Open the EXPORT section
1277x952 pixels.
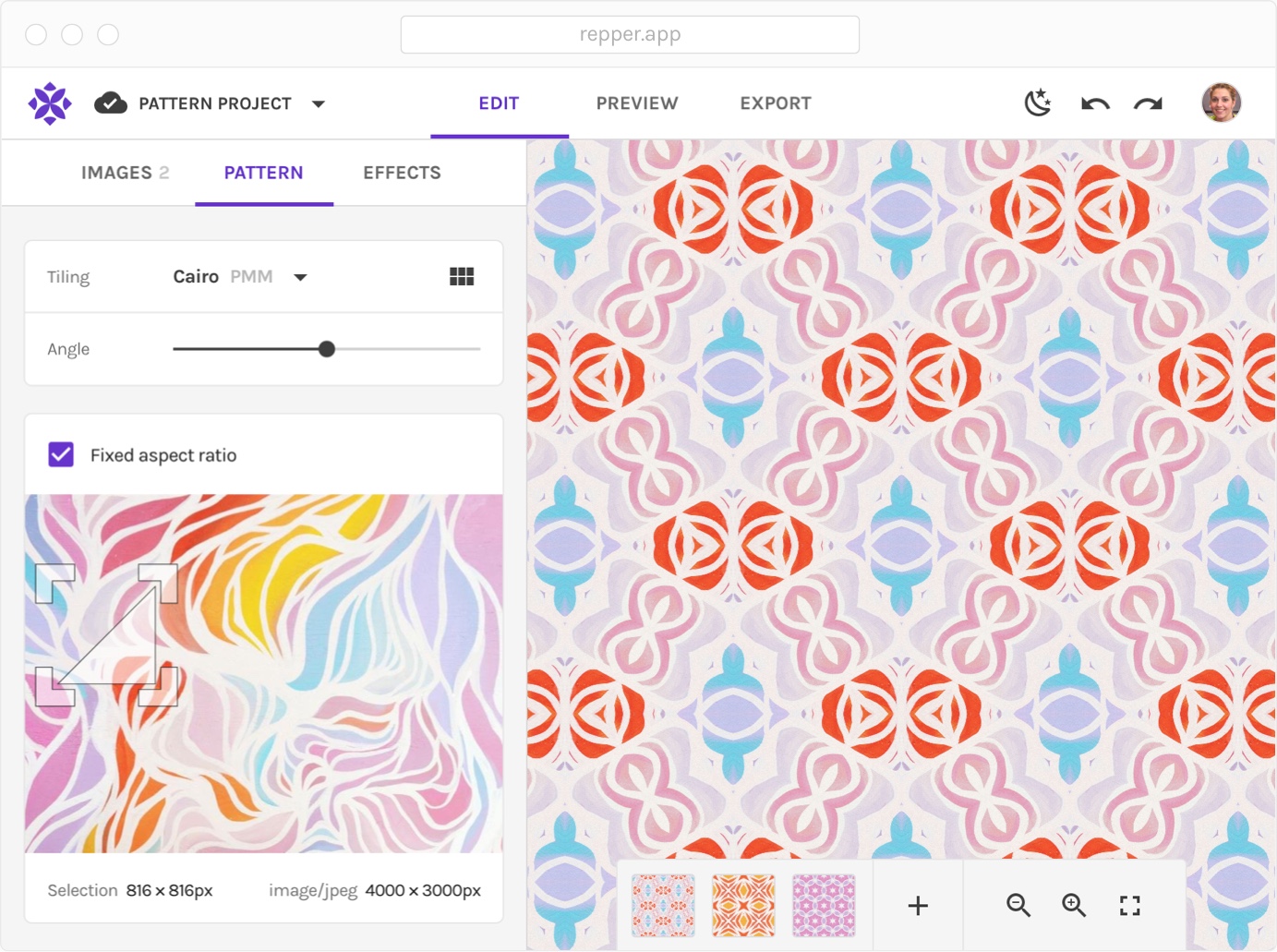coord(775,103)
